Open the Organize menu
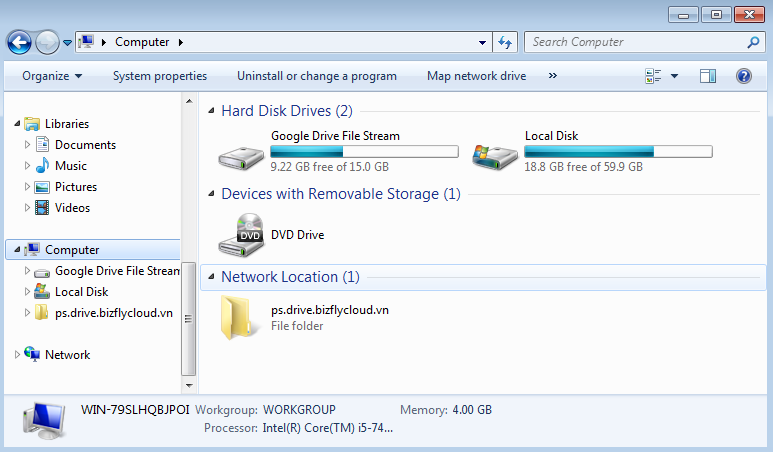 tap(52, 76)
